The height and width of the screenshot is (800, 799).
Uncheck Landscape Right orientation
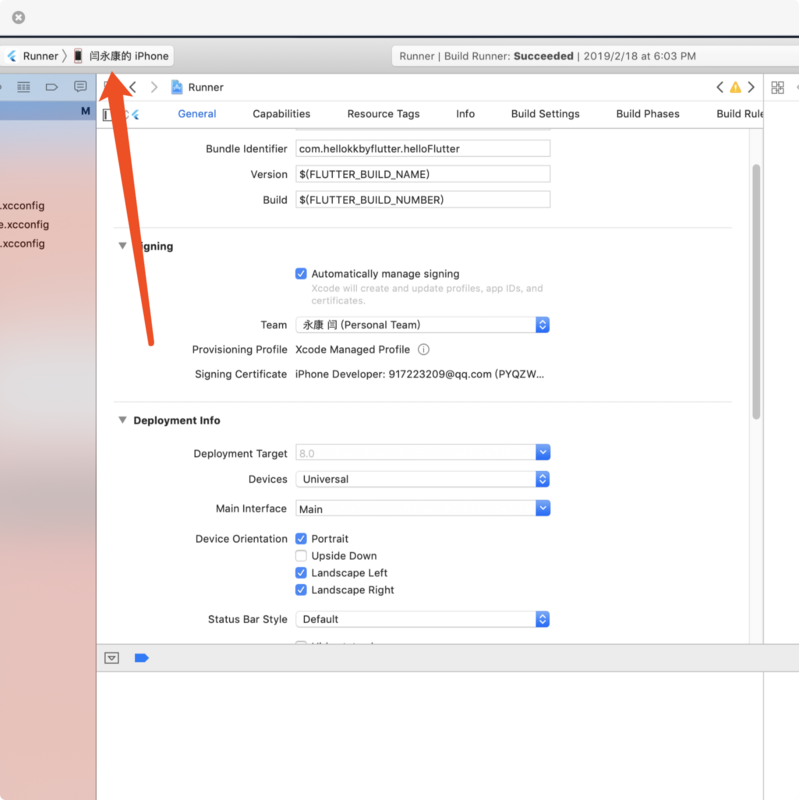tap(301, 590)
